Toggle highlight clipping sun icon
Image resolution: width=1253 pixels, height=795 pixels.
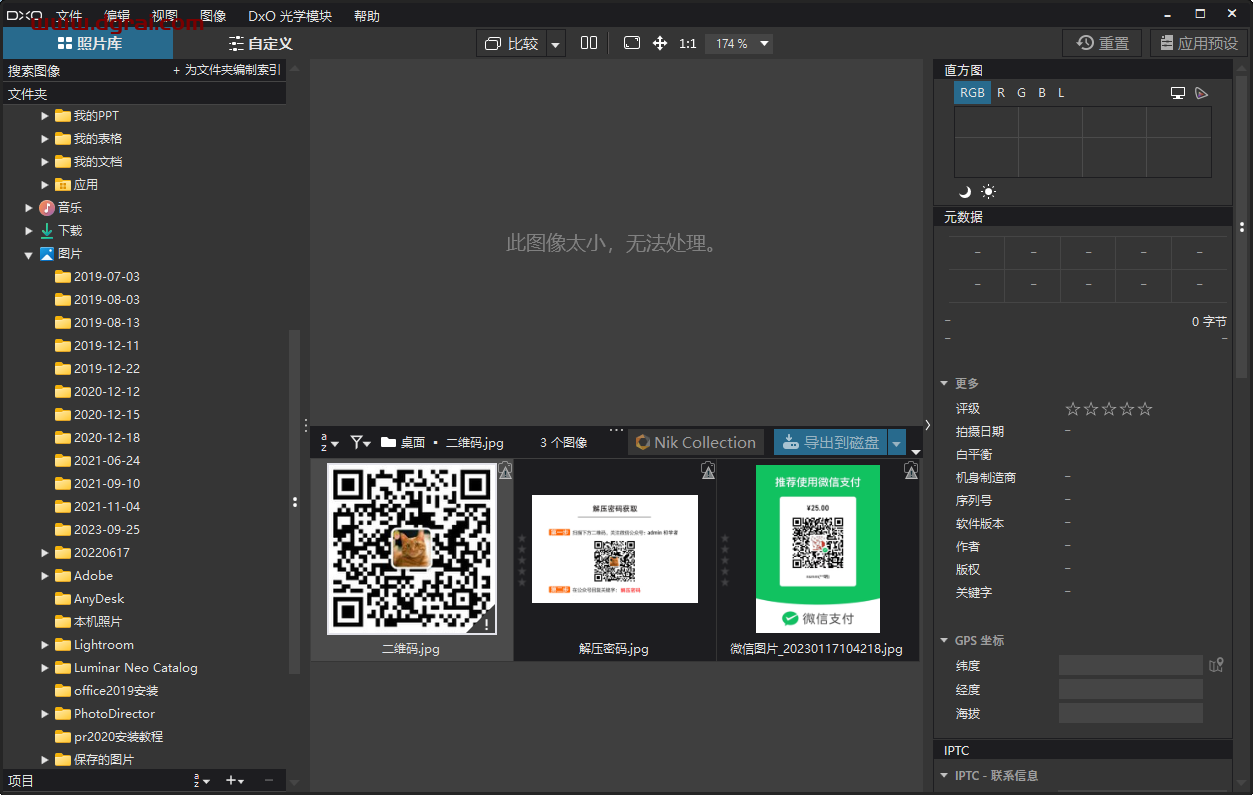click(988, 192)
